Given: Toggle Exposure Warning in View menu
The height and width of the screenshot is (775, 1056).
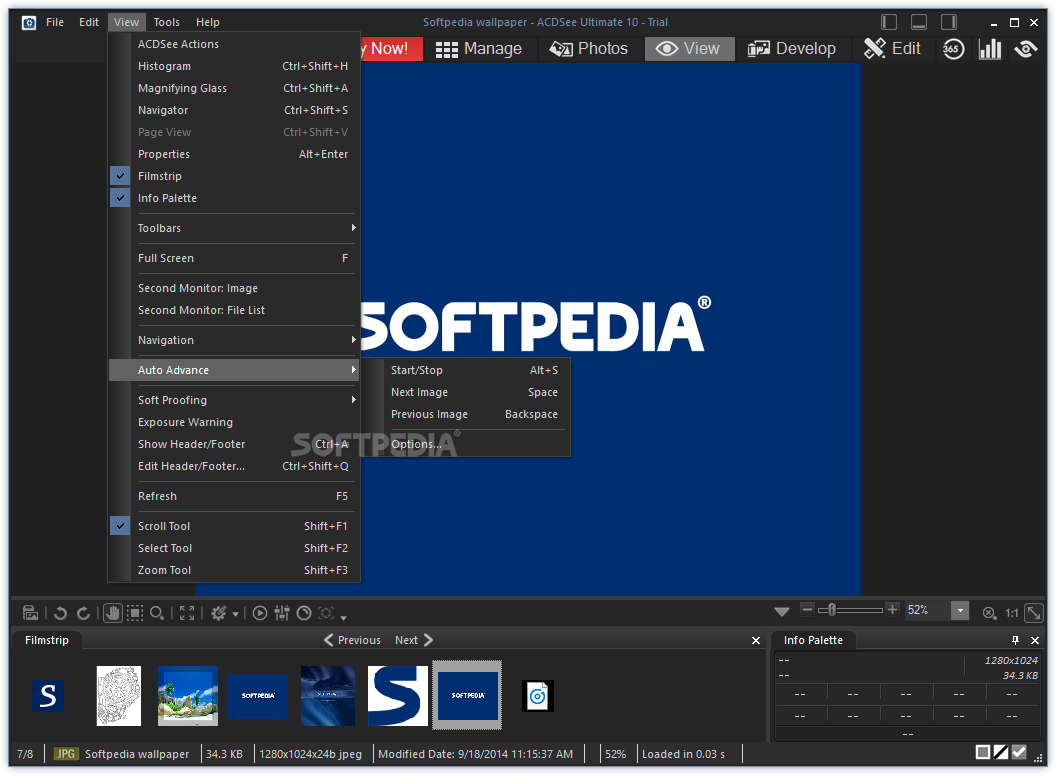Looking at the screenshot, I should (x=233, y=422).
